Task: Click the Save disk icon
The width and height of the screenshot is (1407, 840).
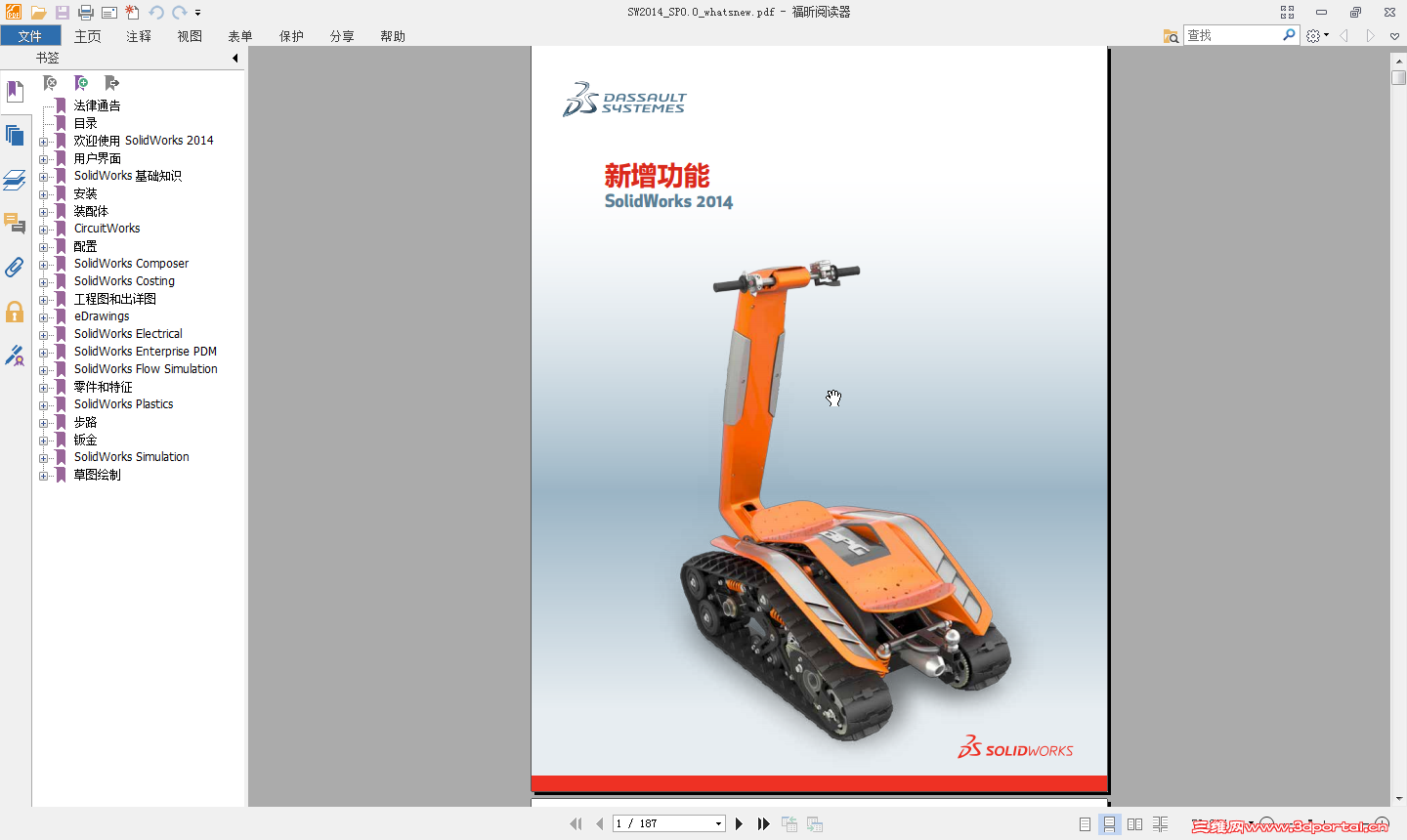Action: pos(62,13)
